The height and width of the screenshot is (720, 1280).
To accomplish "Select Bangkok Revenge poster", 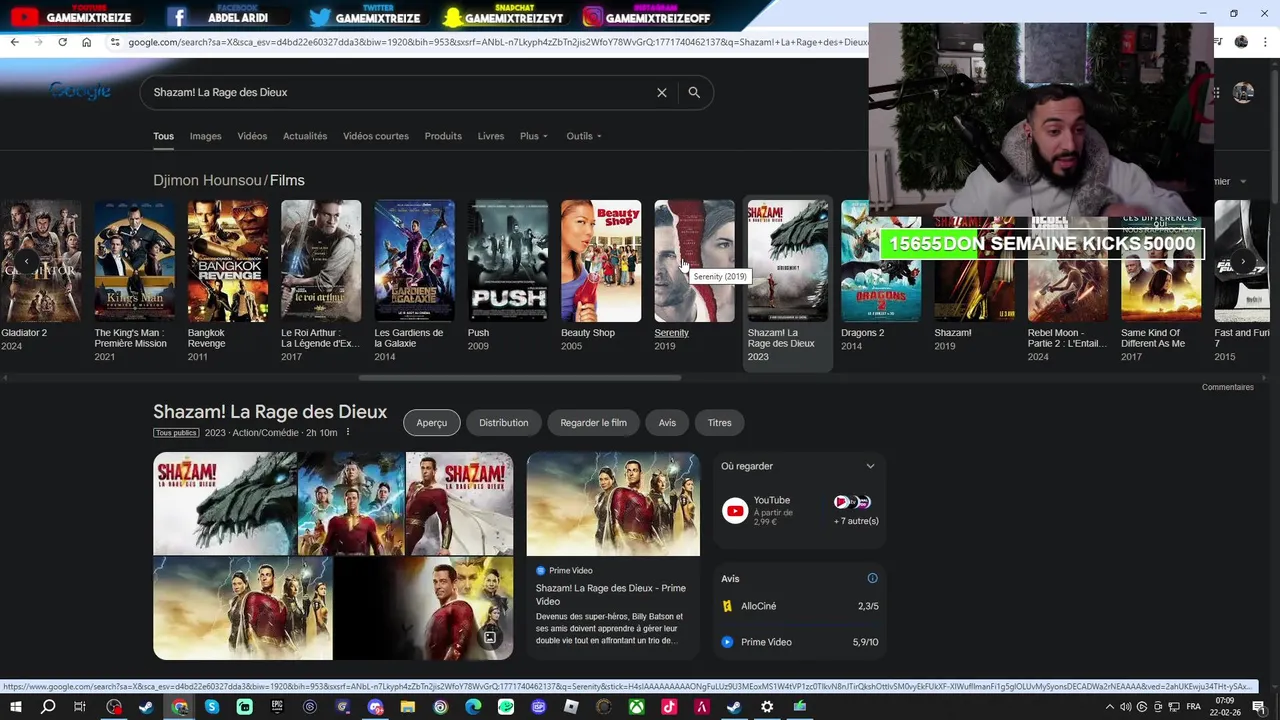I will (x=228, y=261).
